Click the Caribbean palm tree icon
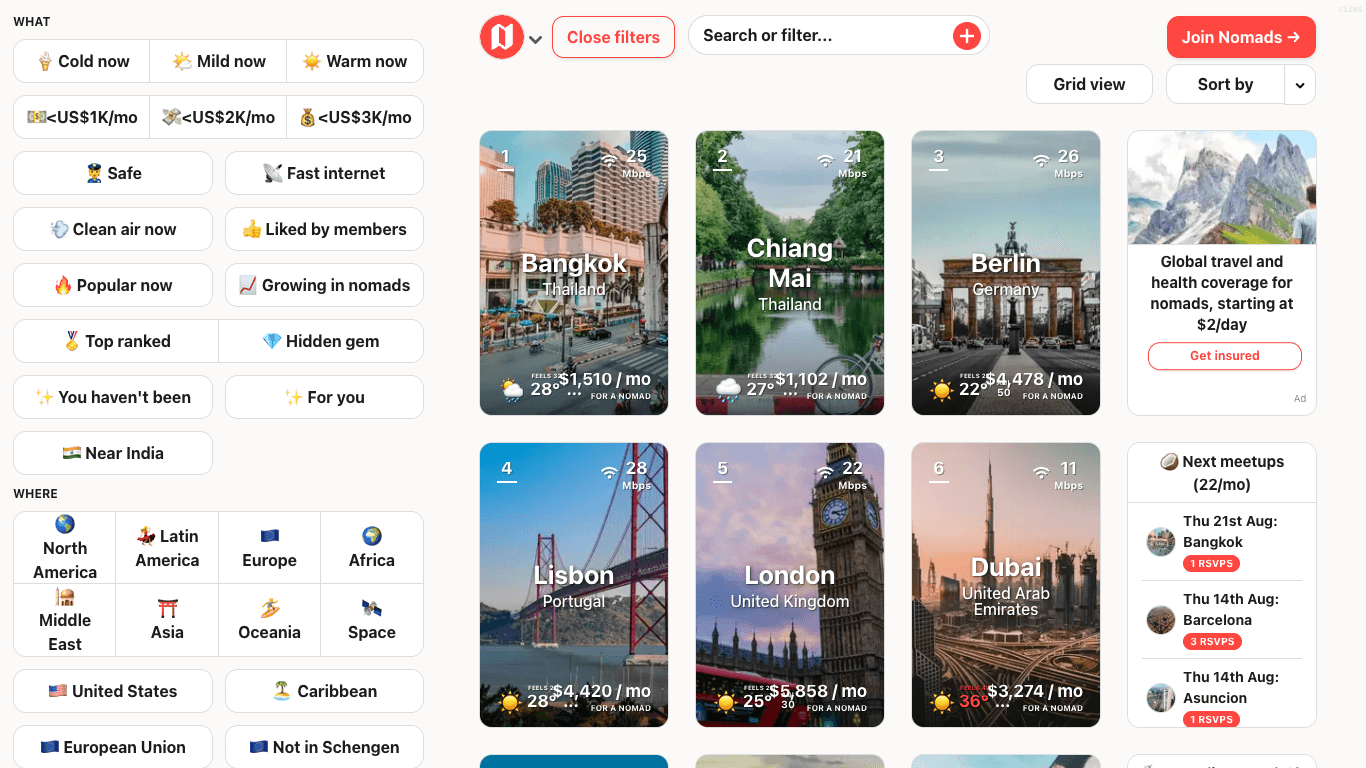 point(280,690)
